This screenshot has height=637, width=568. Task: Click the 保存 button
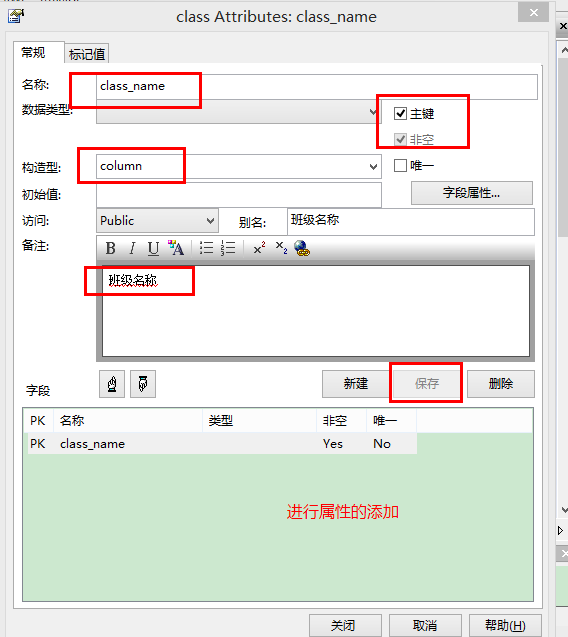427,384
